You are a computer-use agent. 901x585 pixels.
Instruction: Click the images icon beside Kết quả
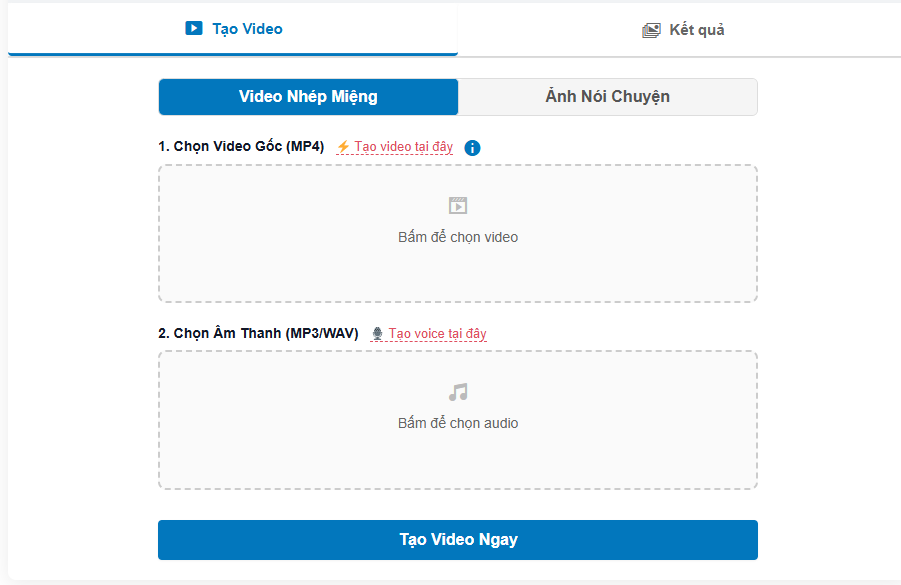651,30
